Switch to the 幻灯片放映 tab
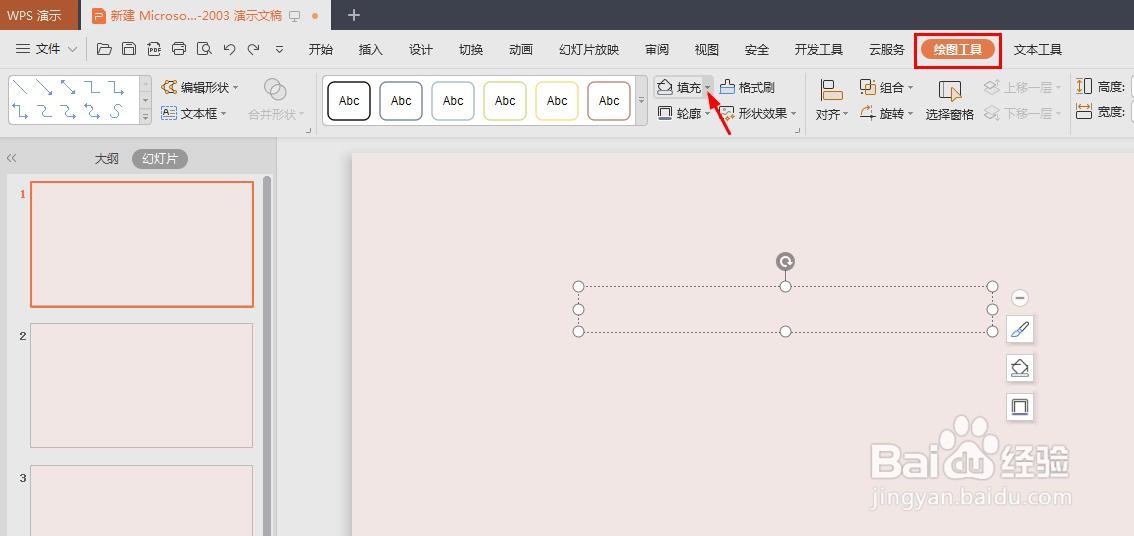Screen dimensions: 1134x536 click(x=589, y=49)
